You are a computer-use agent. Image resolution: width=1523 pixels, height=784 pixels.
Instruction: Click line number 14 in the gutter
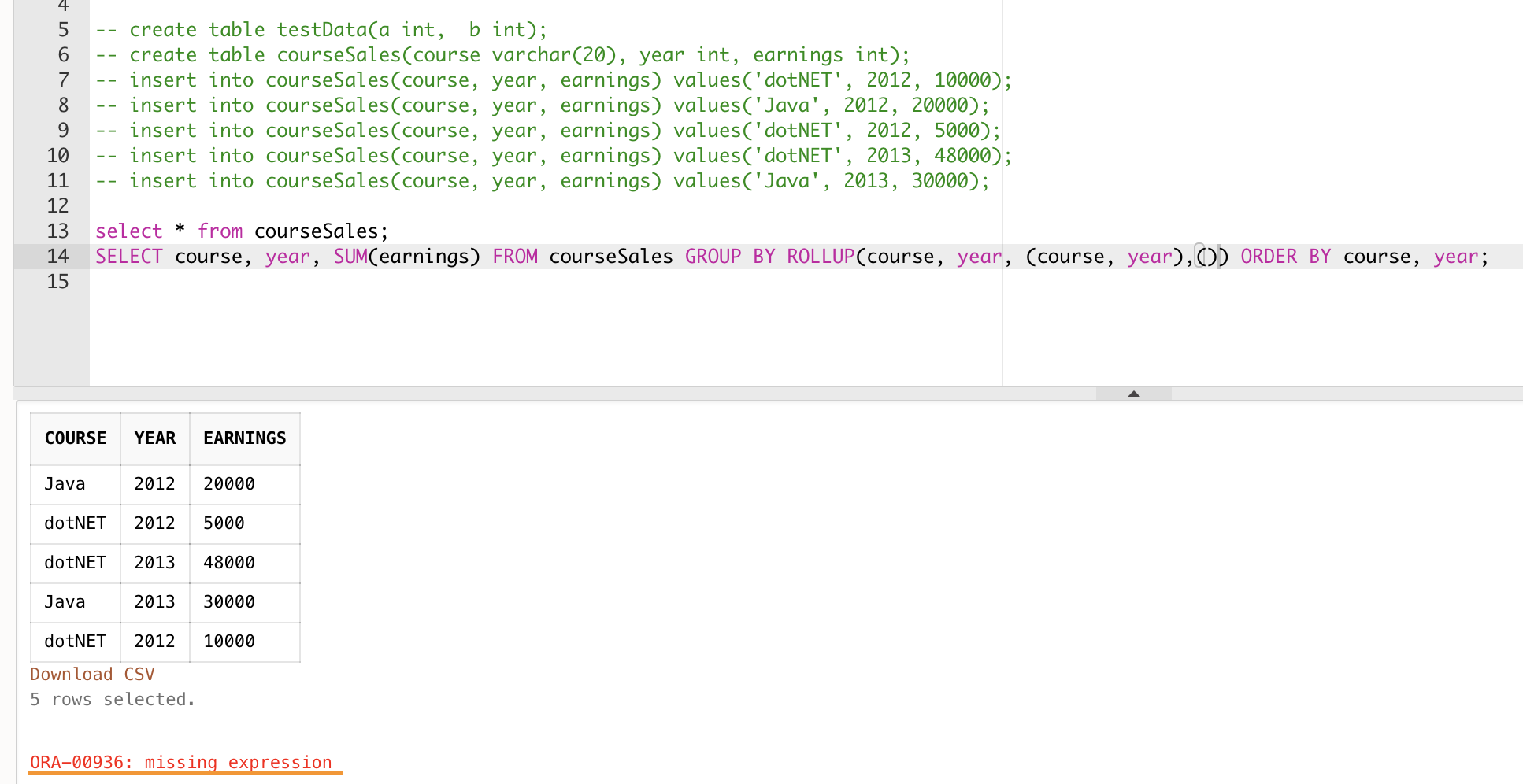57,257
